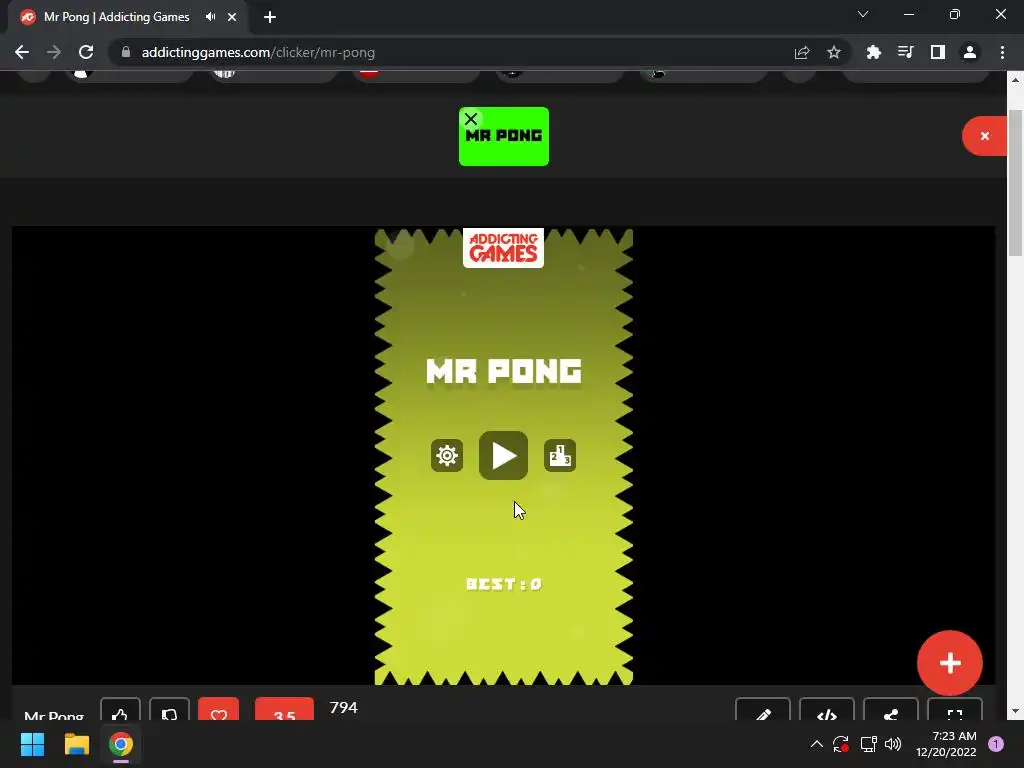
Task: Click the thumbs-up like button
Action: point(120,711)
